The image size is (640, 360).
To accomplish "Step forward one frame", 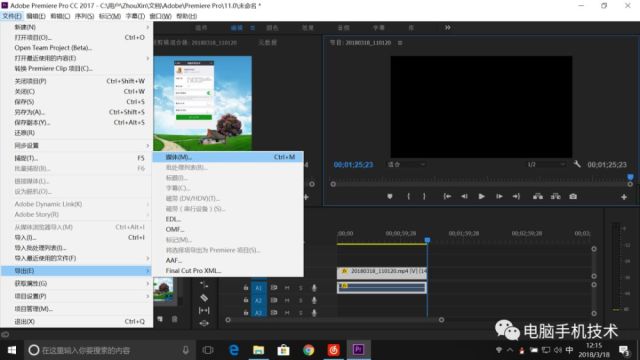I will pos(499,196).
